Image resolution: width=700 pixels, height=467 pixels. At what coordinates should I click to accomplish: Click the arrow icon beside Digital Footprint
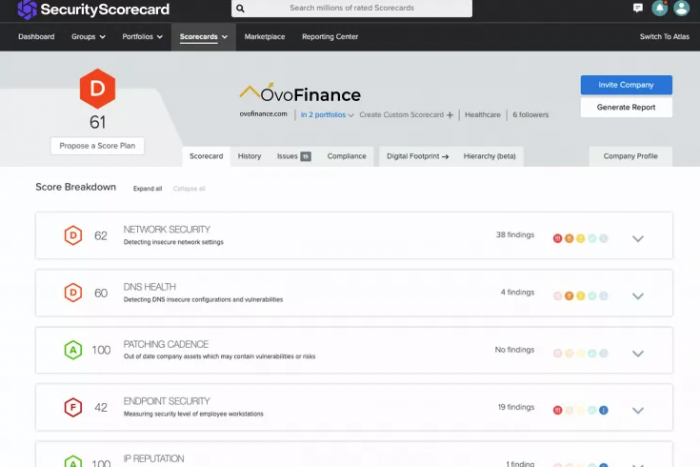click(445, 156)
